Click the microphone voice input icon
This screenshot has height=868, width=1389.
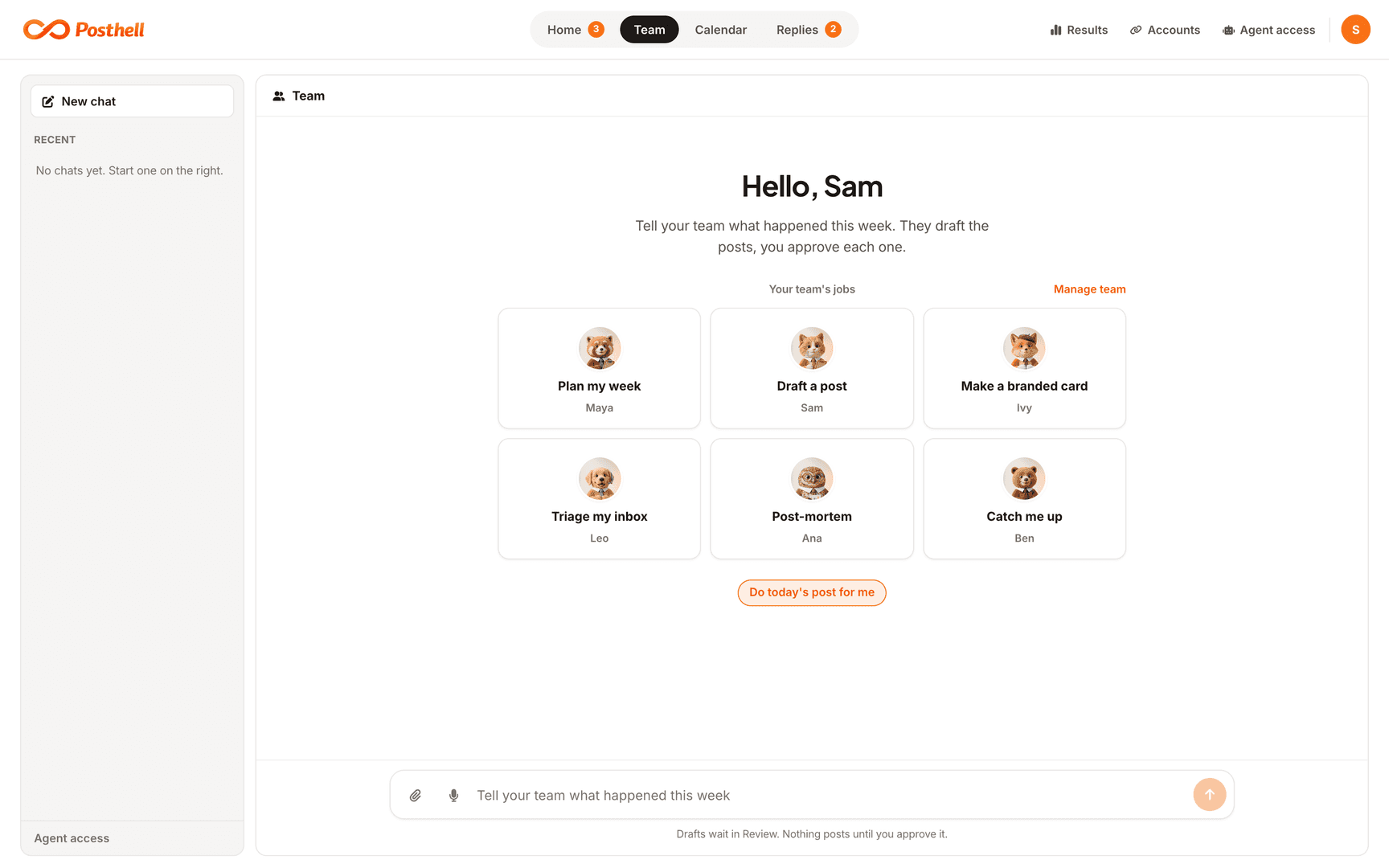tap(454, 796)
